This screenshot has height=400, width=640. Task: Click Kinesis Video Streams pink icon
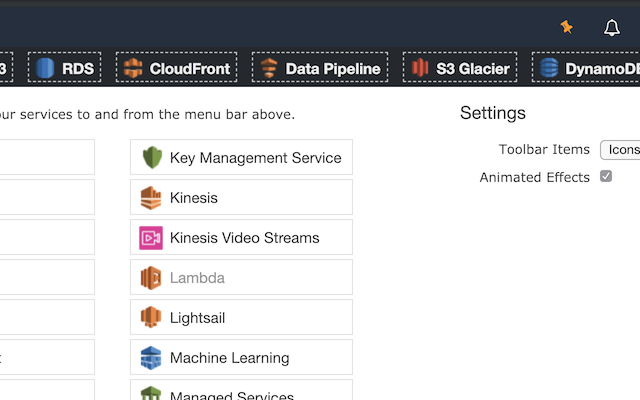tap(151, 238)
